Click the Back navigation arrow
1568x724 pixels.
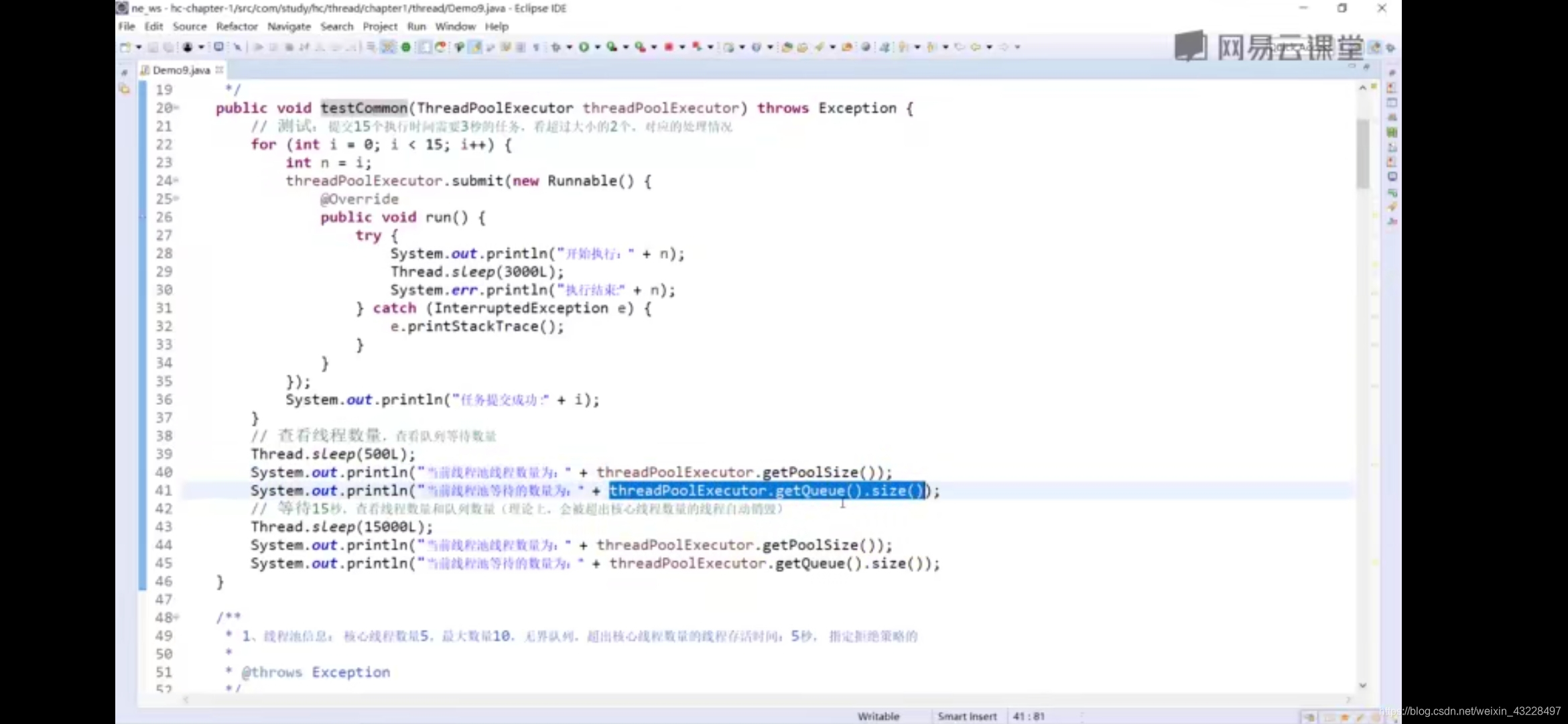point(975,47)
